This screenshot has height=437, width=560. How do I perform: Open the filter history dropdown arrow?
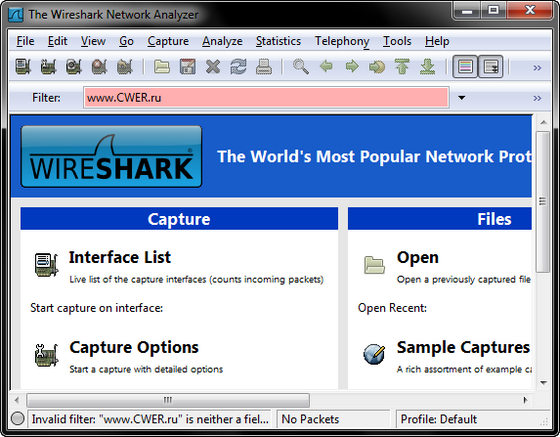pyautogui.click(x=462, y=97)
